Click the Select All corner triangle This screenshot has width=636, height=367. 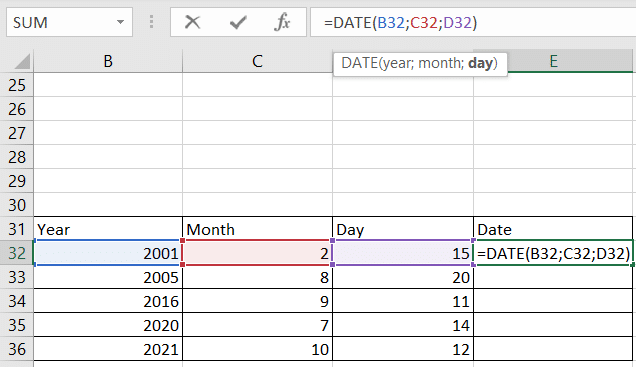tap(17, 61)
